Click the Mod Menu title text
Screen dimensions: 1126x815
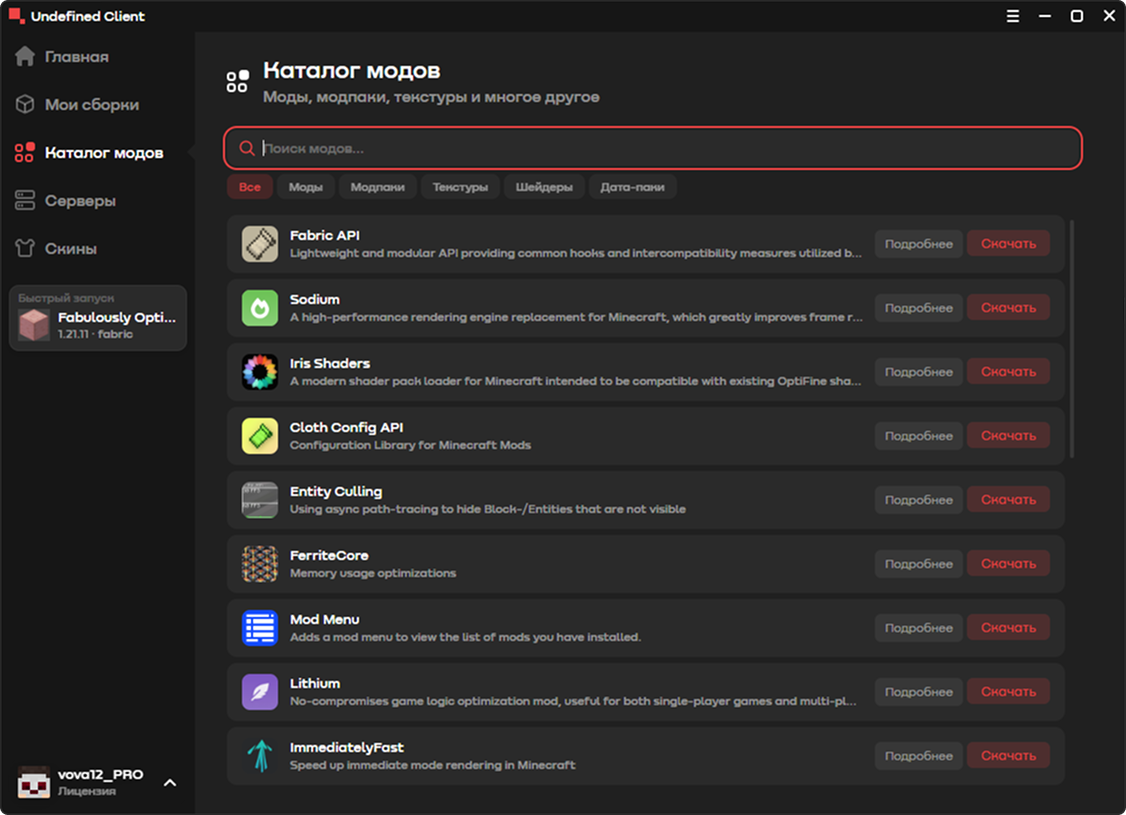[325, 620]
